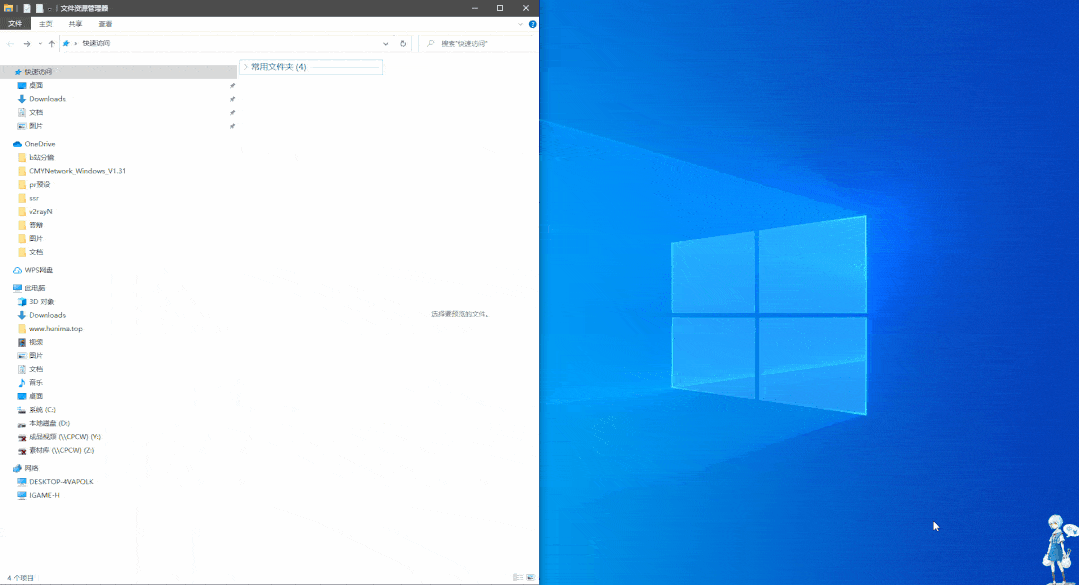Switch to large thumbnails view in status bar

pyautogui.click(x=531, y=577)
